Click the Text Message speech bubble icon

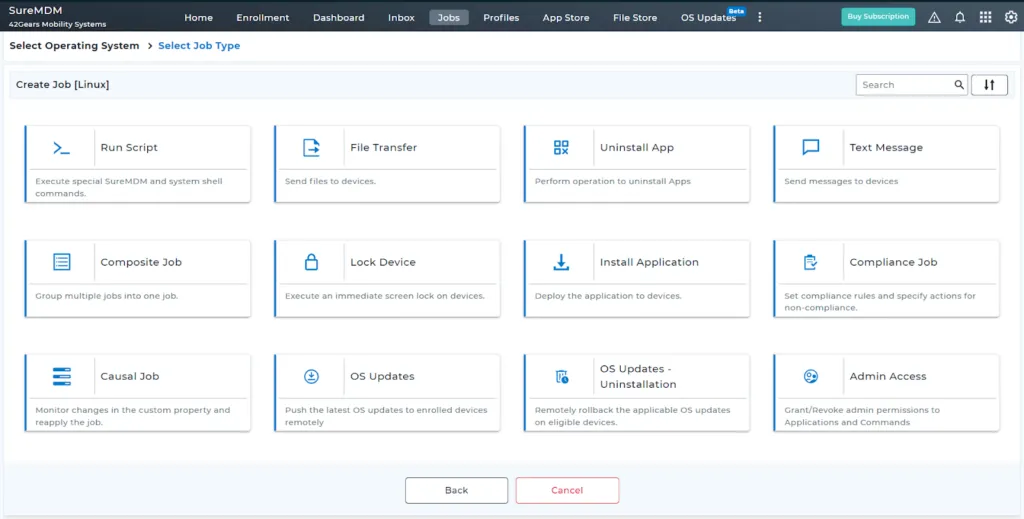click(810, 148)
